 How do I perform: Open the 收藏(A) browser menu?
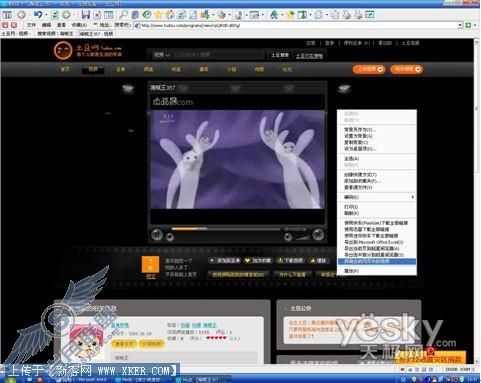pos(79,25)
